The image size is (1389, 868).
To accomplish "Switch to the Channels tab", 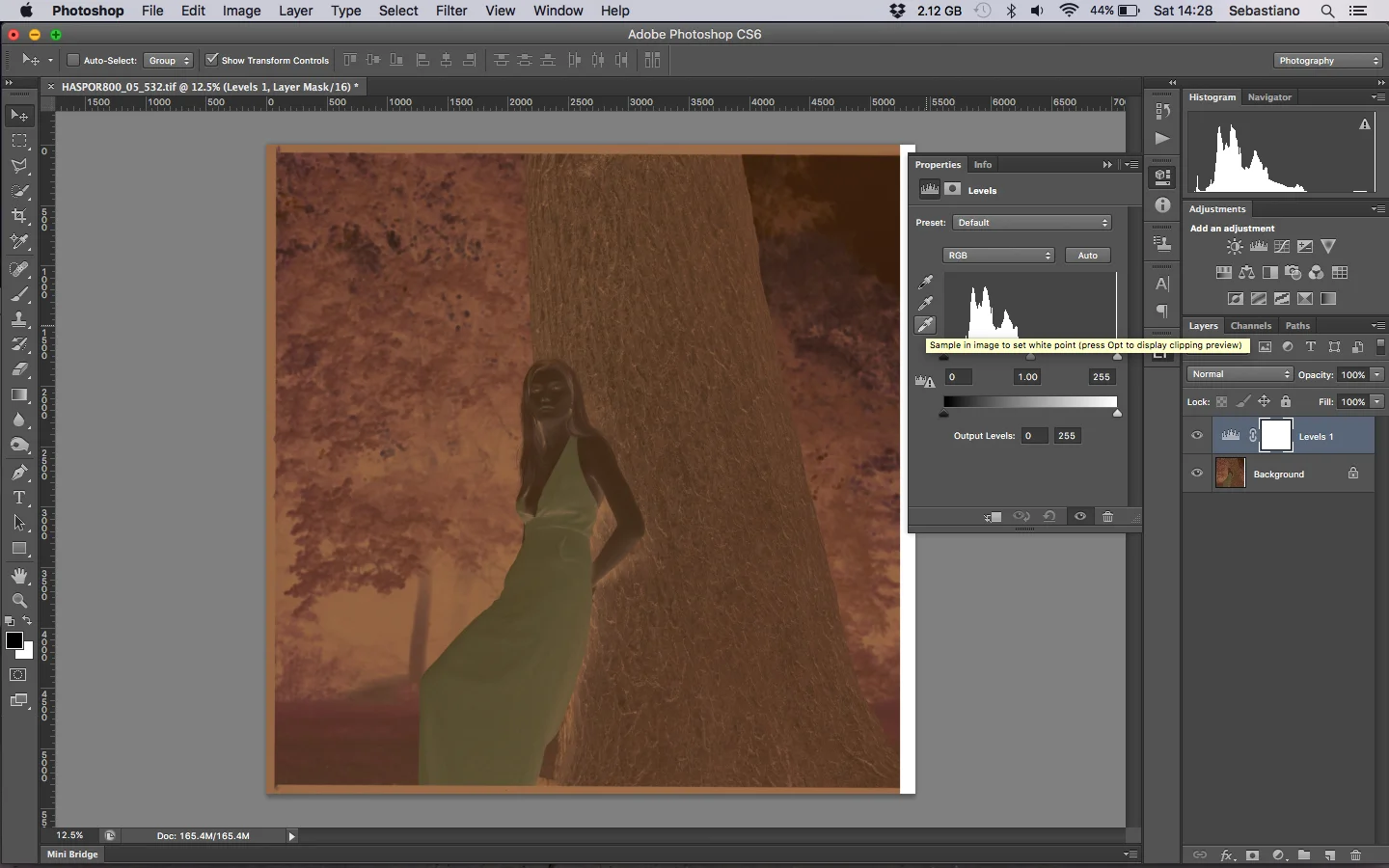I will 1251,326.
